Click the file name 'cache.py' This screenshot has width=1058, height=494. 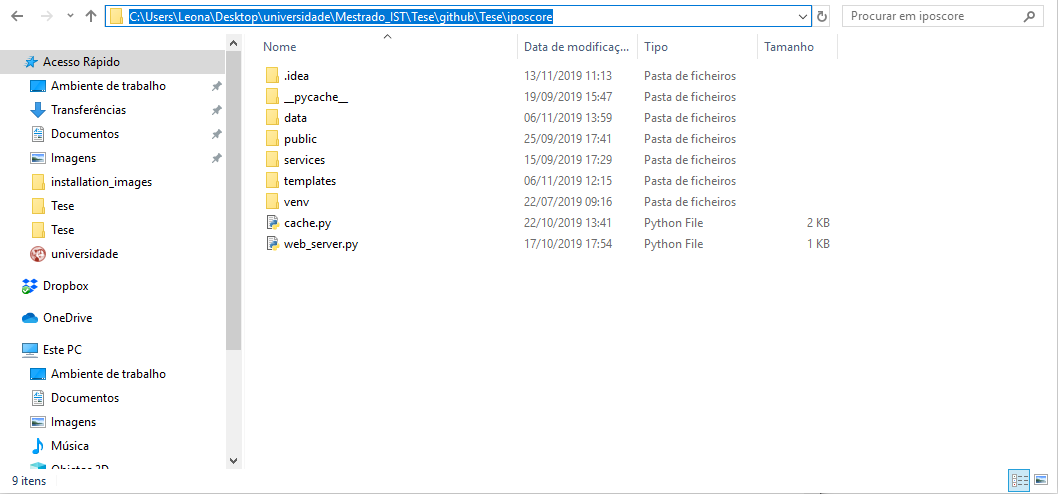pyautogui.click(x=307, y=223)
